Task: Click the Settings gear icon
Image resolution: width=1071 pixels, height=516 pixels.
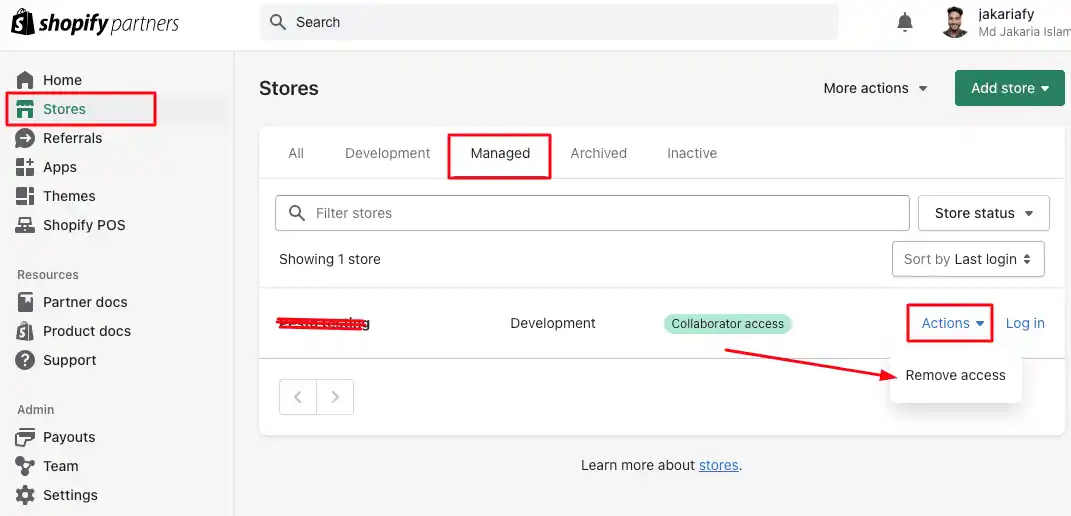Action: coord(25,495)
